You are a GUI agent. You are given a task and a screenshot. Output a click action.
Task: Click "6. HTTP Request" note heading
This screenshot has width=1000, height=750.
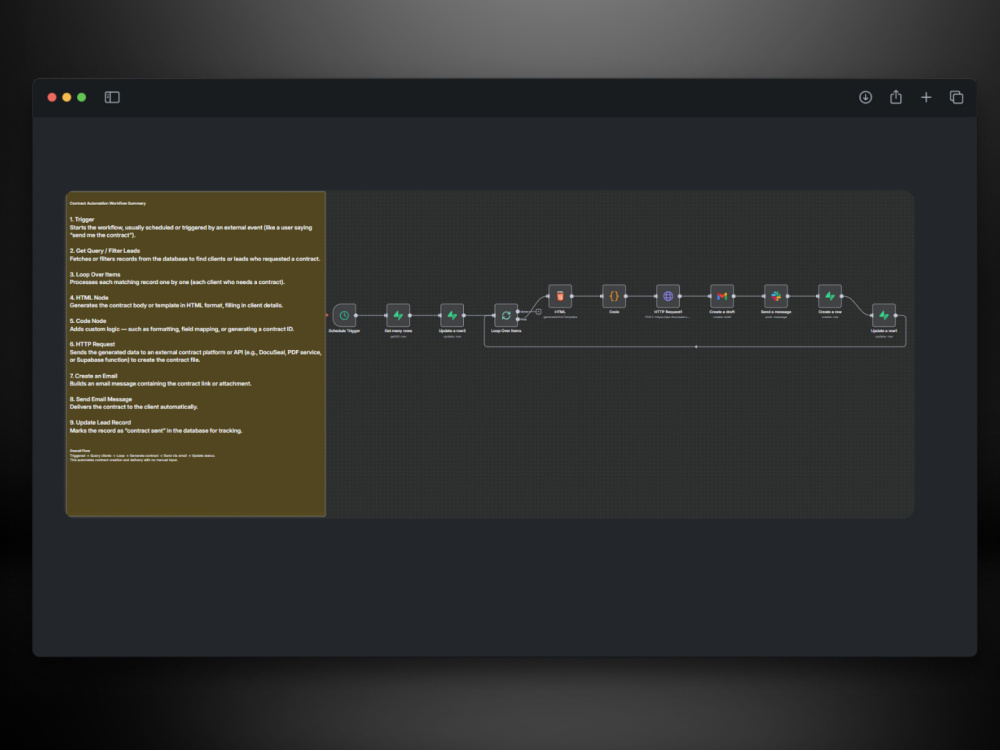(x=92, y=344)
